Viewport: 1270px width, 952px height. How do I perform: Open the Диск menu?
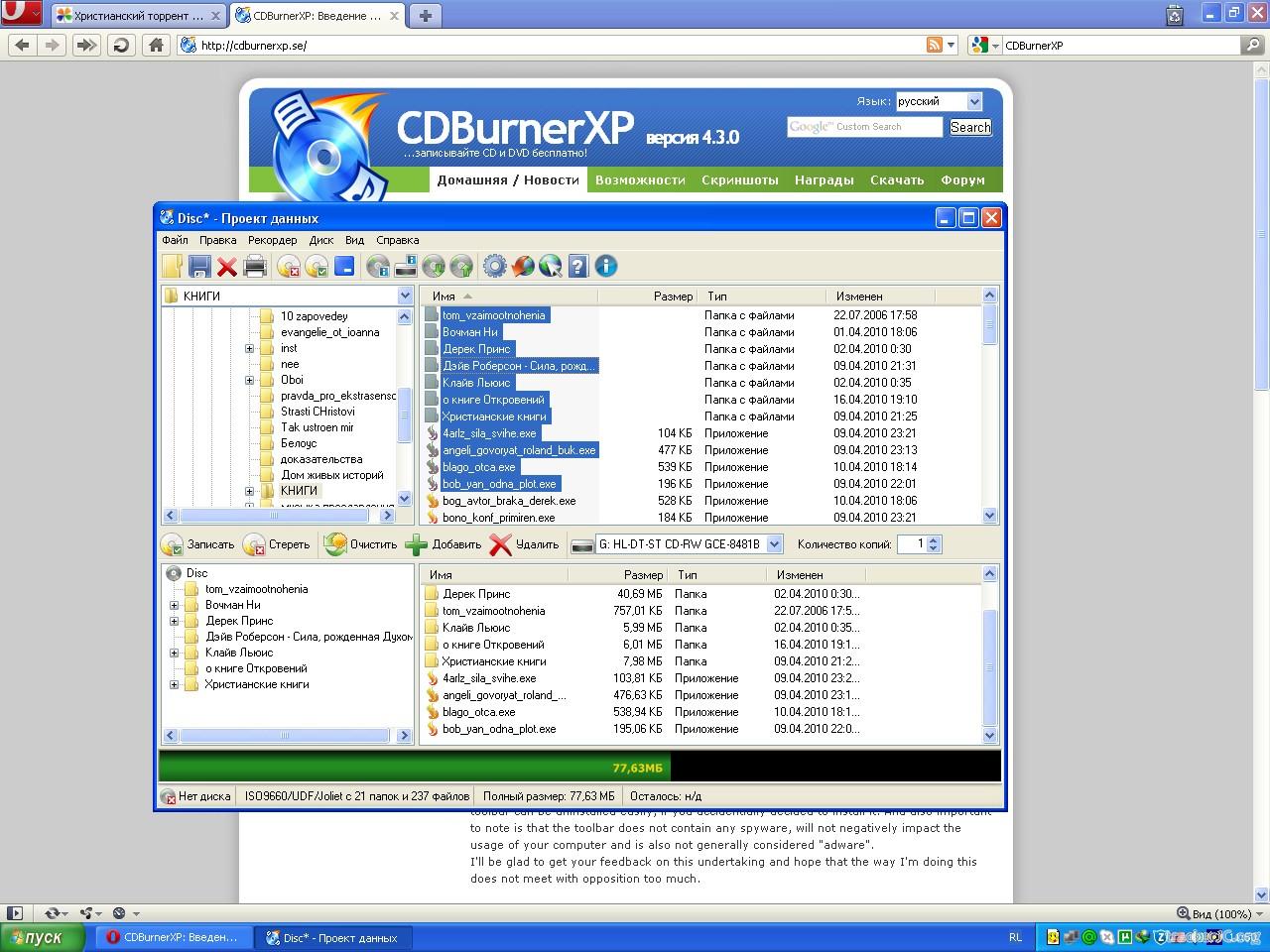click(320, 240)
